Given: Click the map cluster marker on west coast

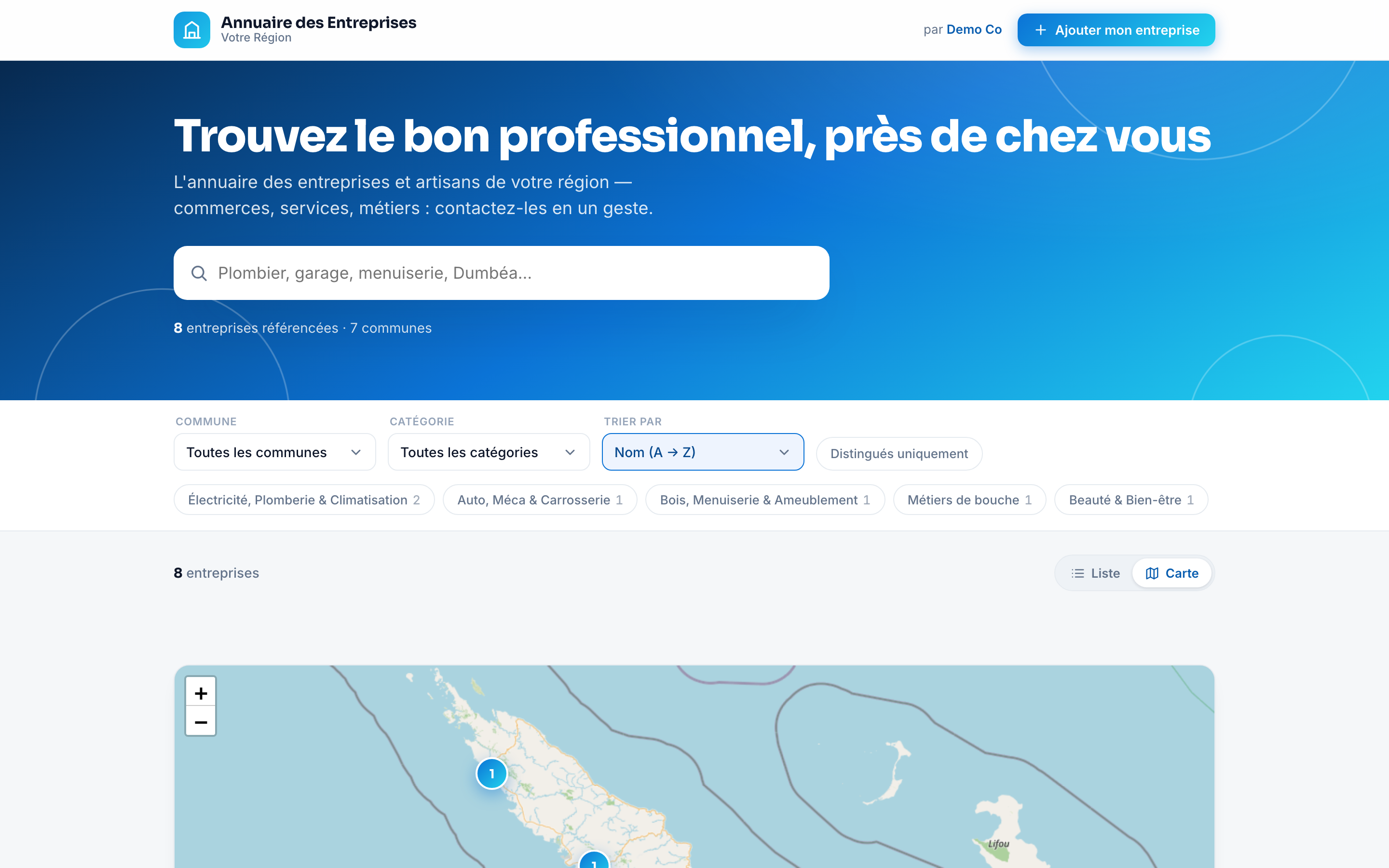Looking at the screenshot, I should pos(492,773).
